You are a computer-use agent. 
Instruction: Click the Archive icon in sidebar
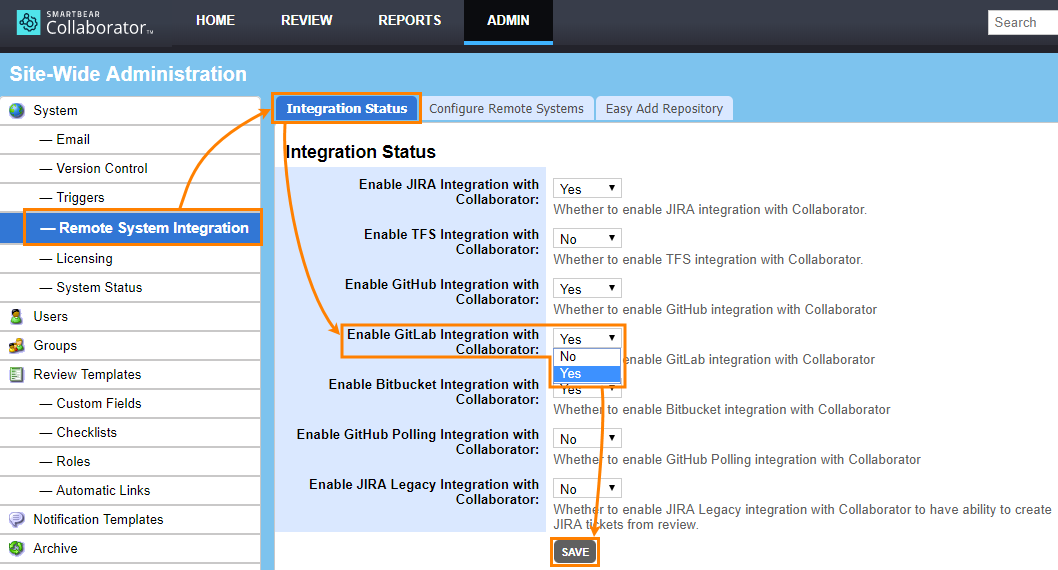[17, 548]
